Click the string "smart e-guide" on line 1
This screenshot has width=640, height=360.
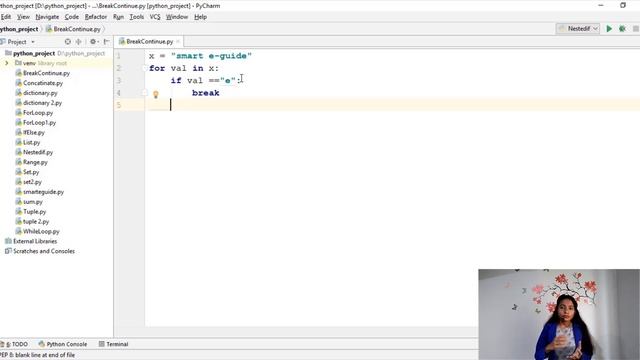click(211, 56)
